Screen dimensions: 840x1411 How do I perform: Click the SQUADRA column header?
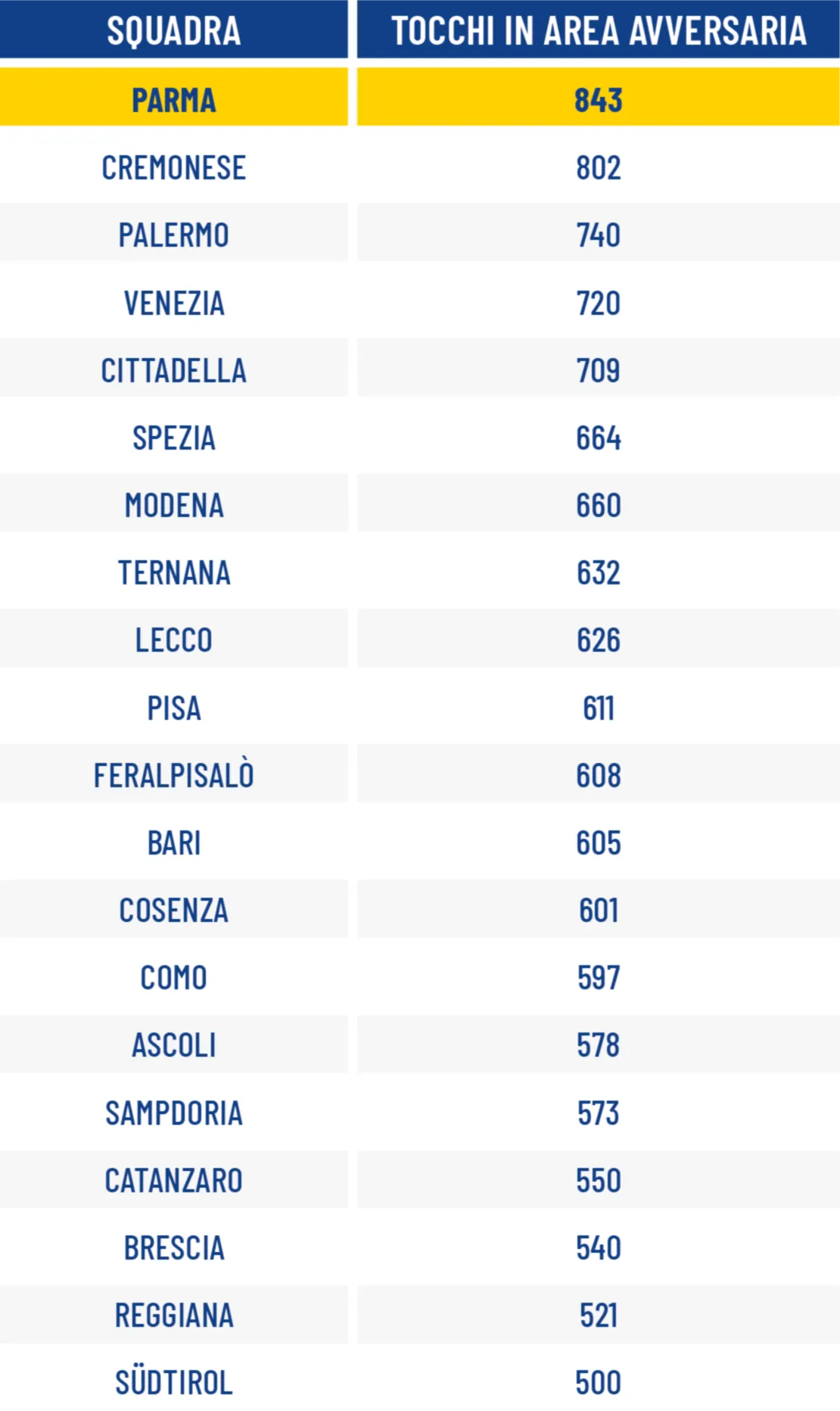(173, 30)
